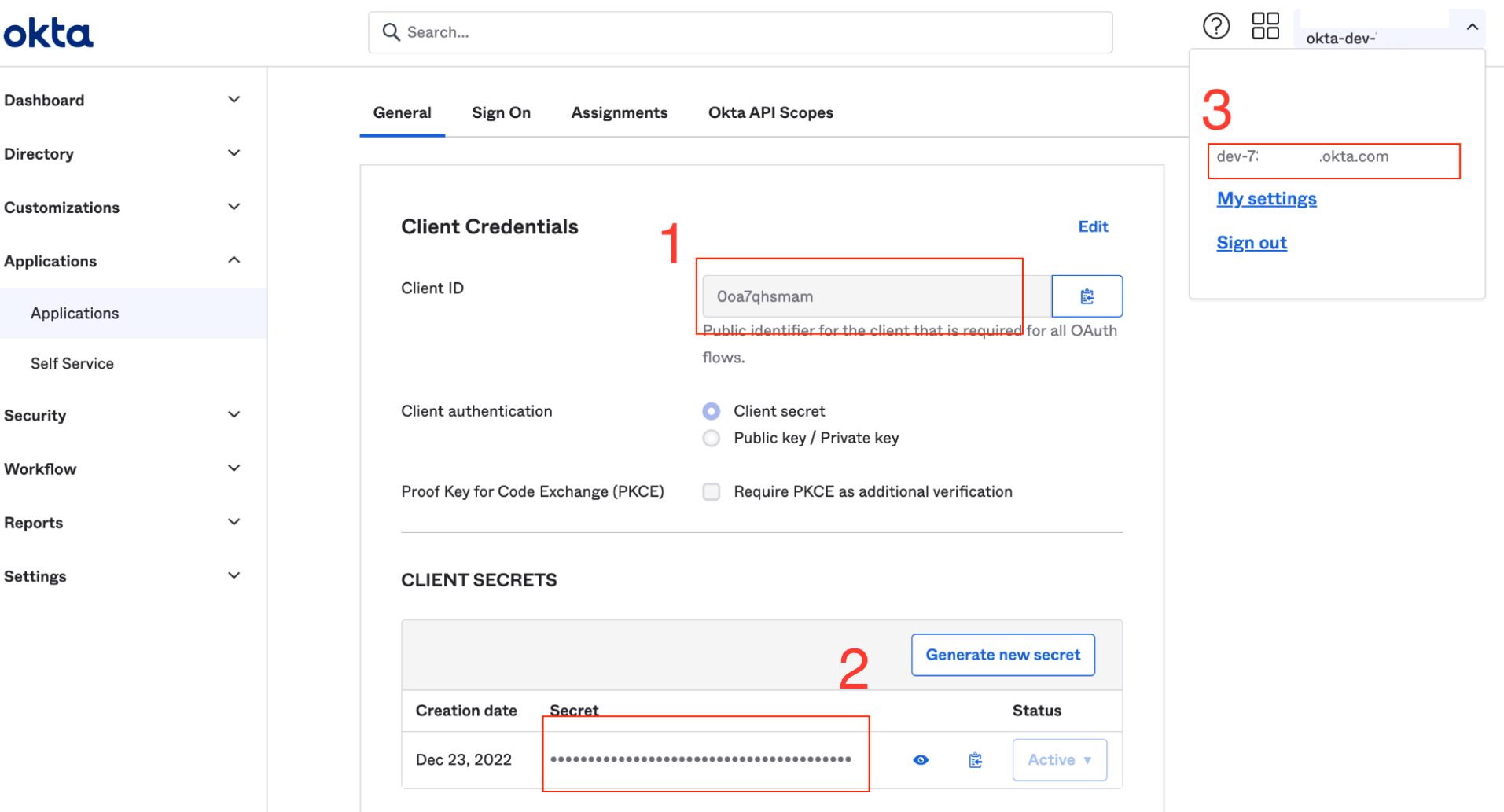Select Public key / Private key option

click(x=711, y=438)
